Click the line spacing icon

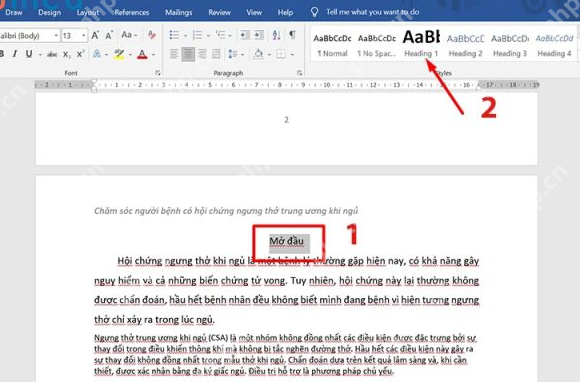click(x=233, y=54)
